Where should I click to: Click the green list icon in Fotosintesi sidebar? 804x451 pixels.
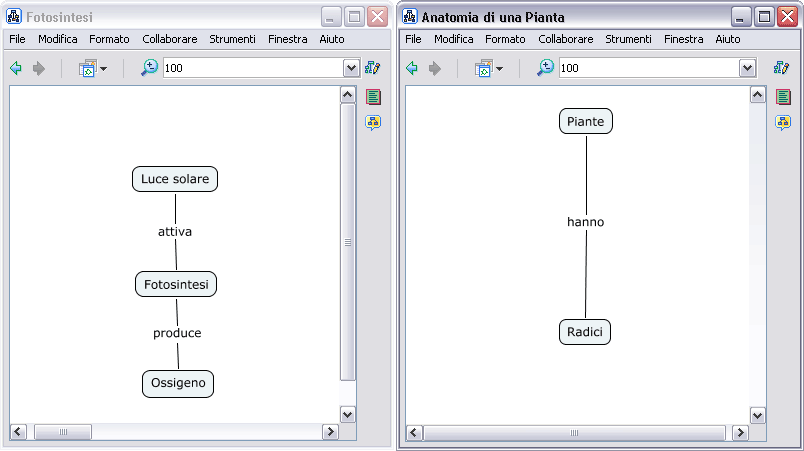pyautogui.click(x=373, y=97)
